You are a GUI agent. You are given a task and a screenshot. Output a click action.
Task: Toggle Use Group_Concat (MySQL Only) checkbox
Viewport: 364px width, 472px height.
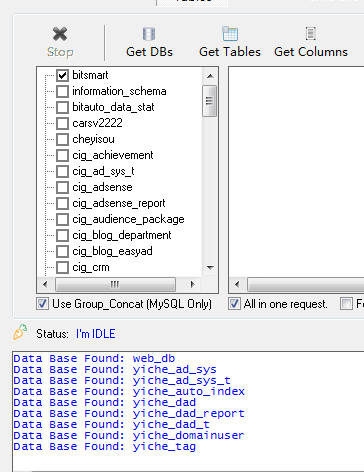pos(42,304)
